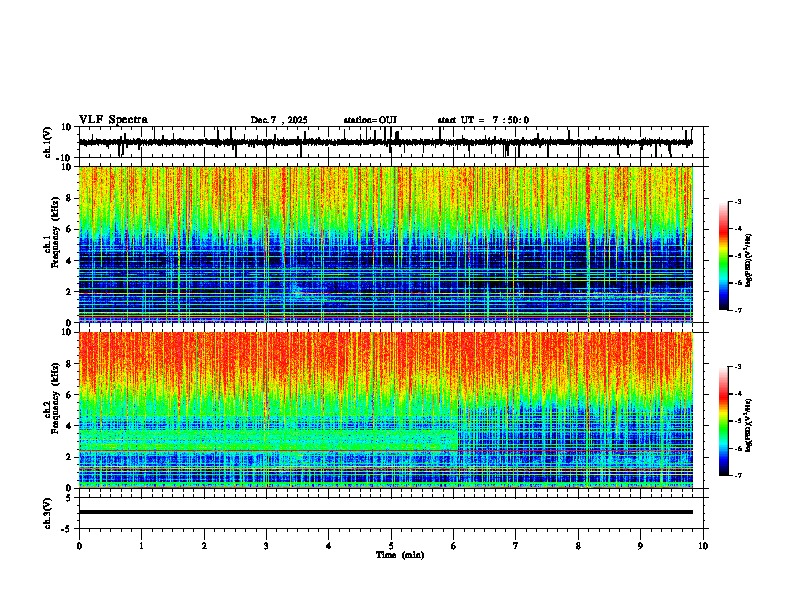Click the time axis tick label "3"

[266, 546]
